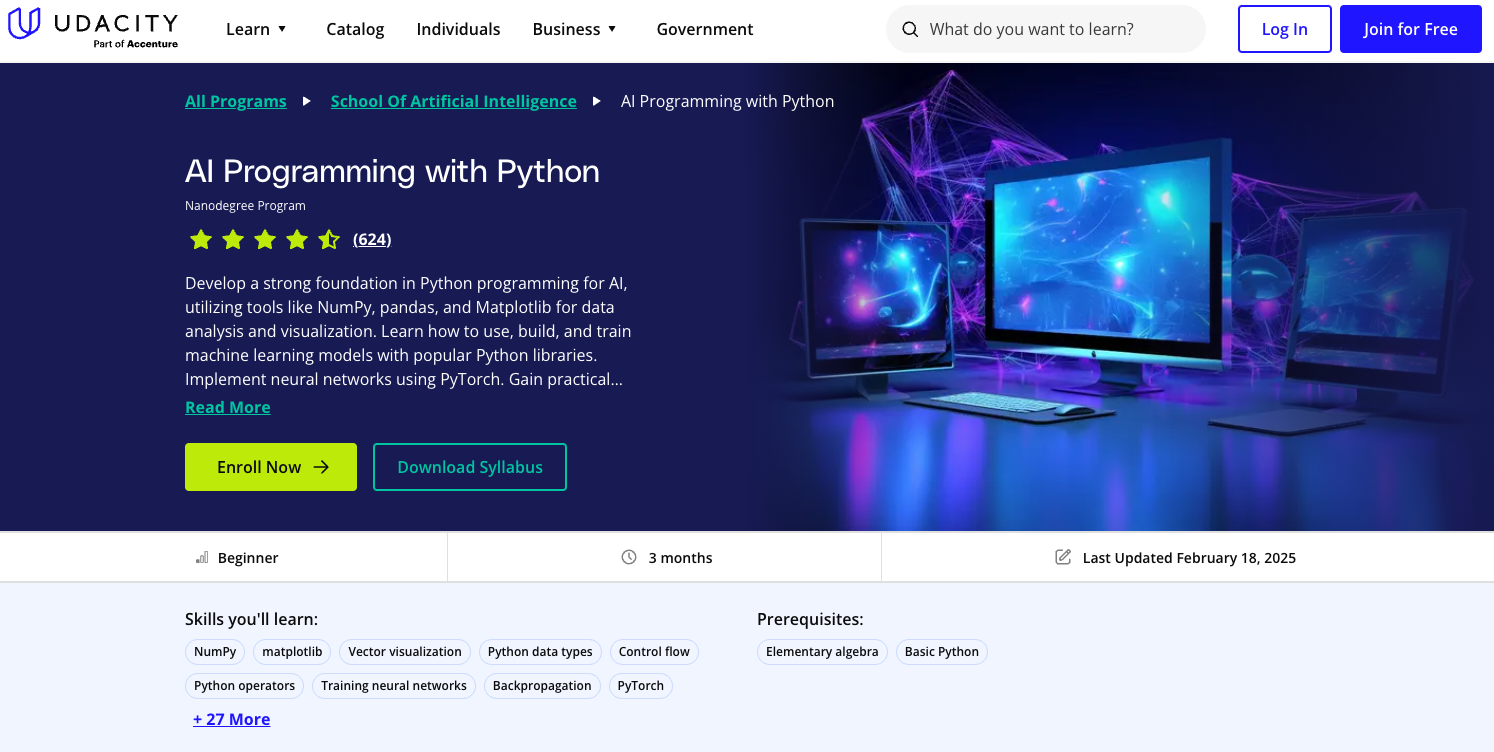Select the Python operators skill tag

[244, 686]
